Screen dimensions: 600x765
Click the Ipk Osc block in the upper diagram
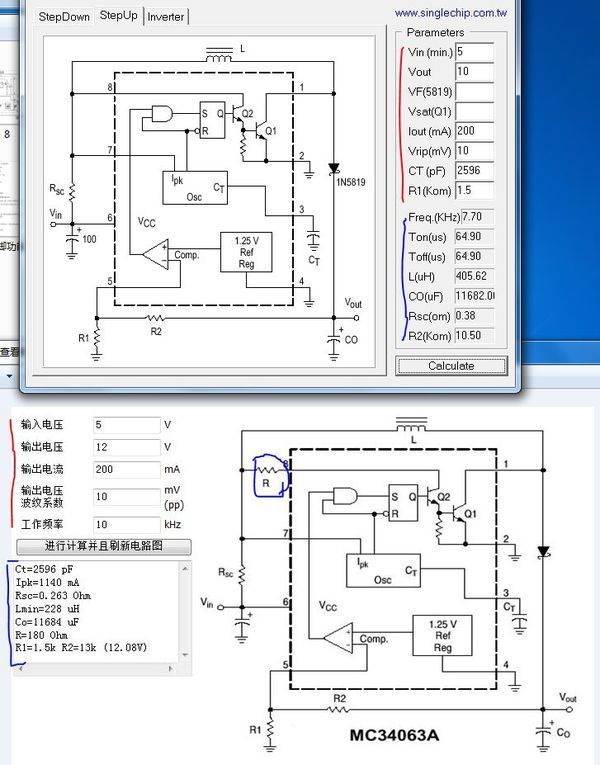(195, 187)
